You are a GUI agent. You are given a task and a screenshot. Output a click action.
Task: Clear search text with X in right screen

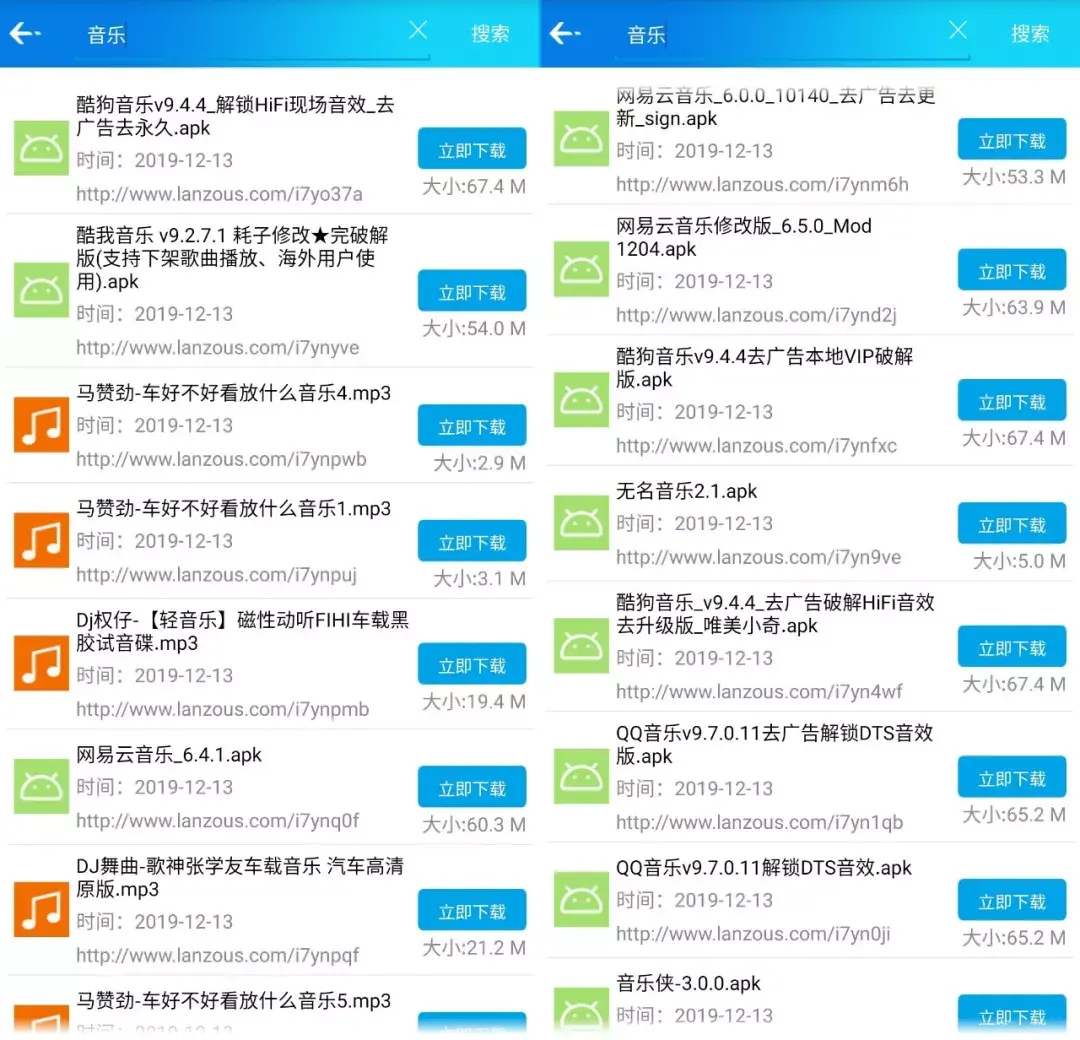[x=957, y=30]
